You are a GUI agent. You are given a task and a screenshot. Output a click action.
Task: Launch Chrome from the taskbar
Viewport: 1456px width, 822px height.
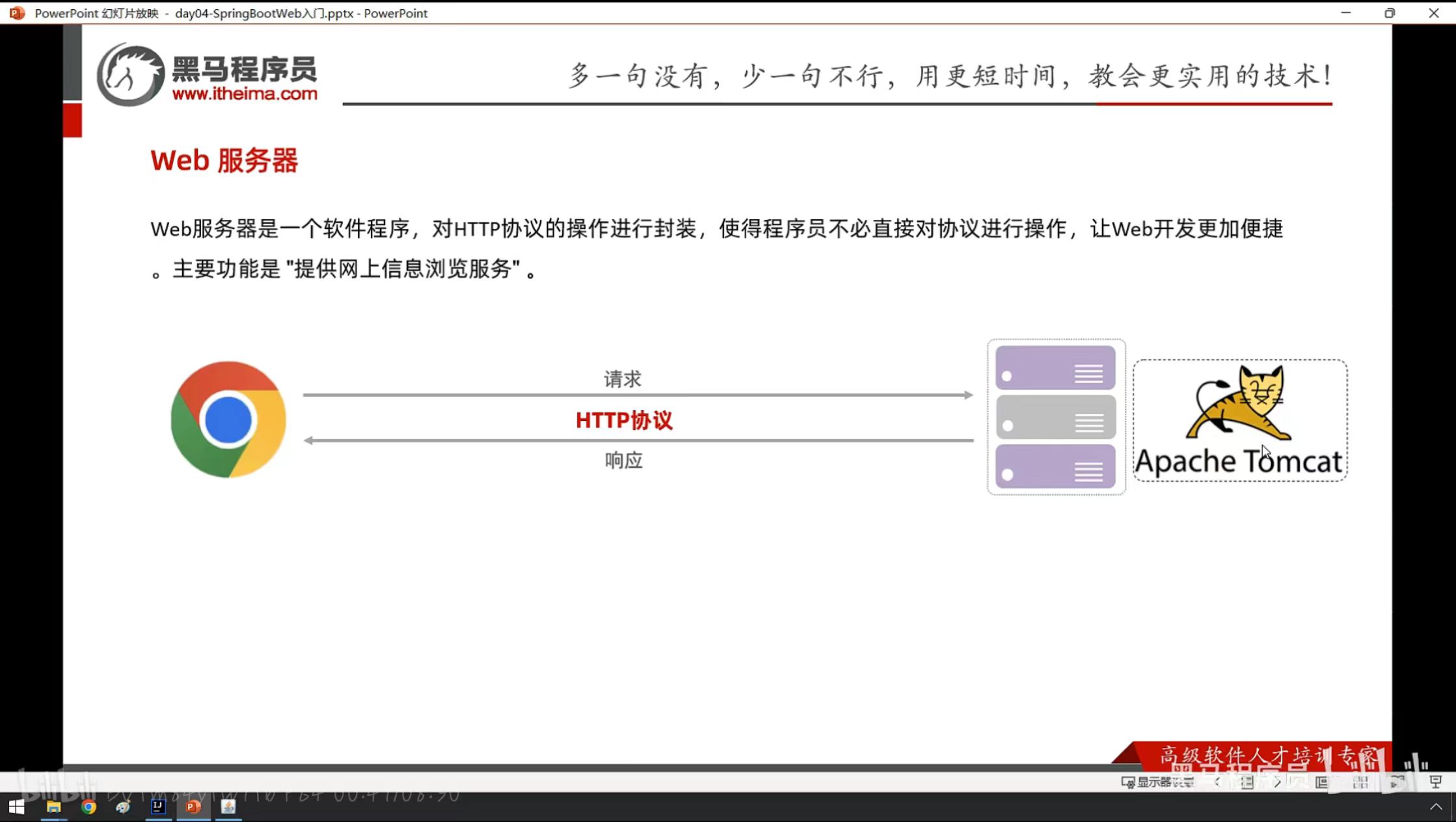click(x=88, y=807)
